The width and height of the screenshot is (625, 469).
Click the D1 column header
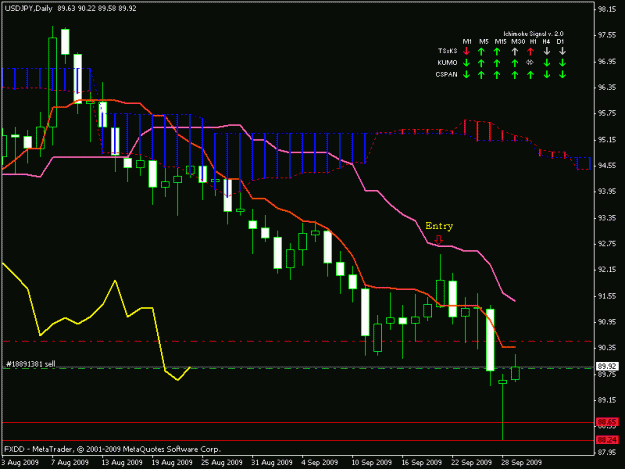[560, 41]
